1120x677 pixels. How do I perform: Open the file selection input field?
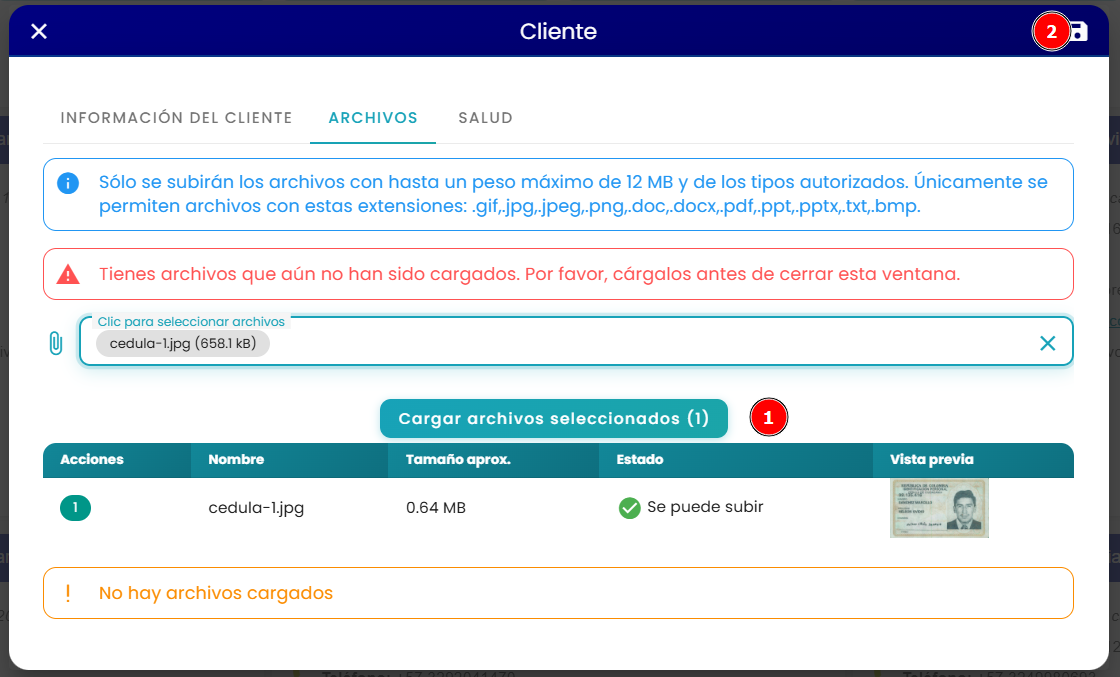coord(576,341)
